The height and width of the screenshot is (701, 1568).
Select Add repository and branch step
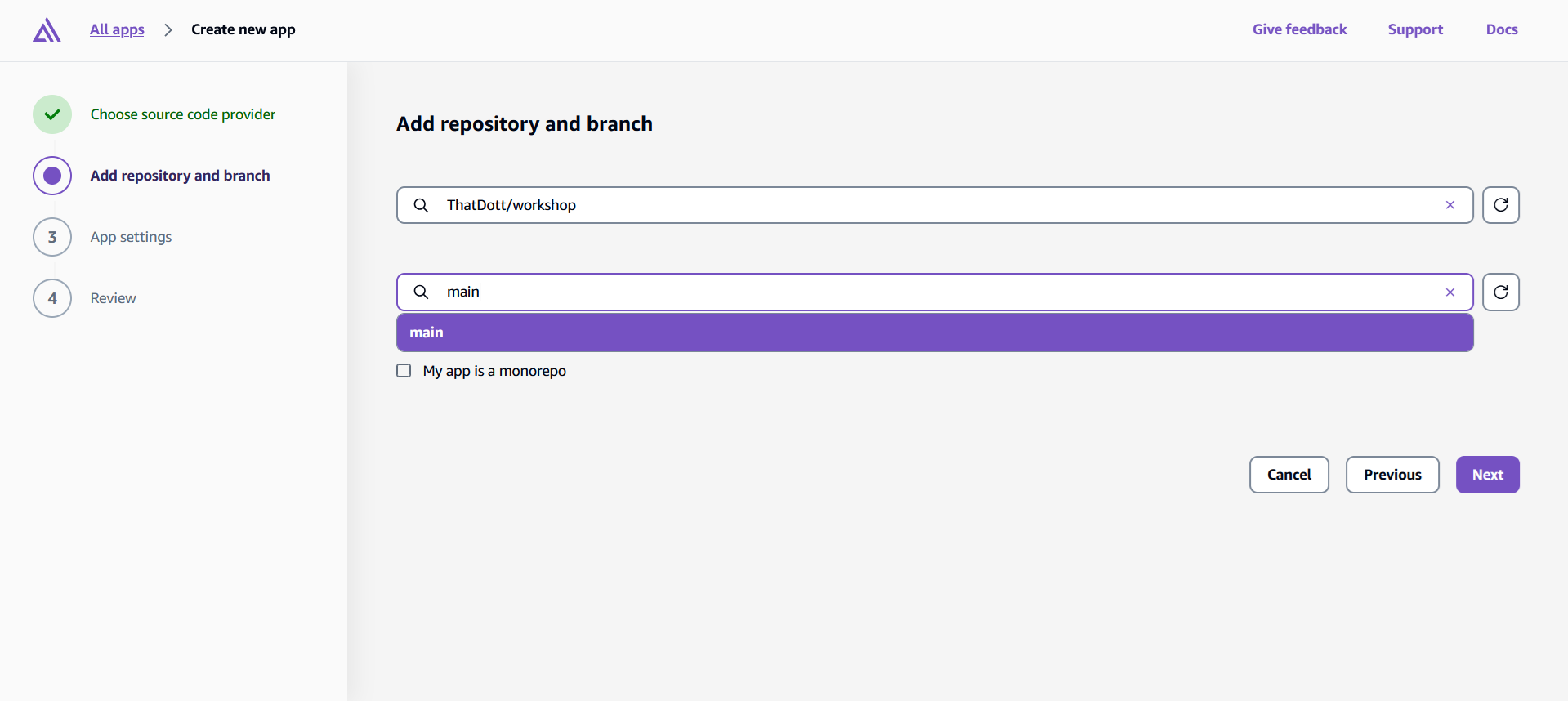coord(180,176)
